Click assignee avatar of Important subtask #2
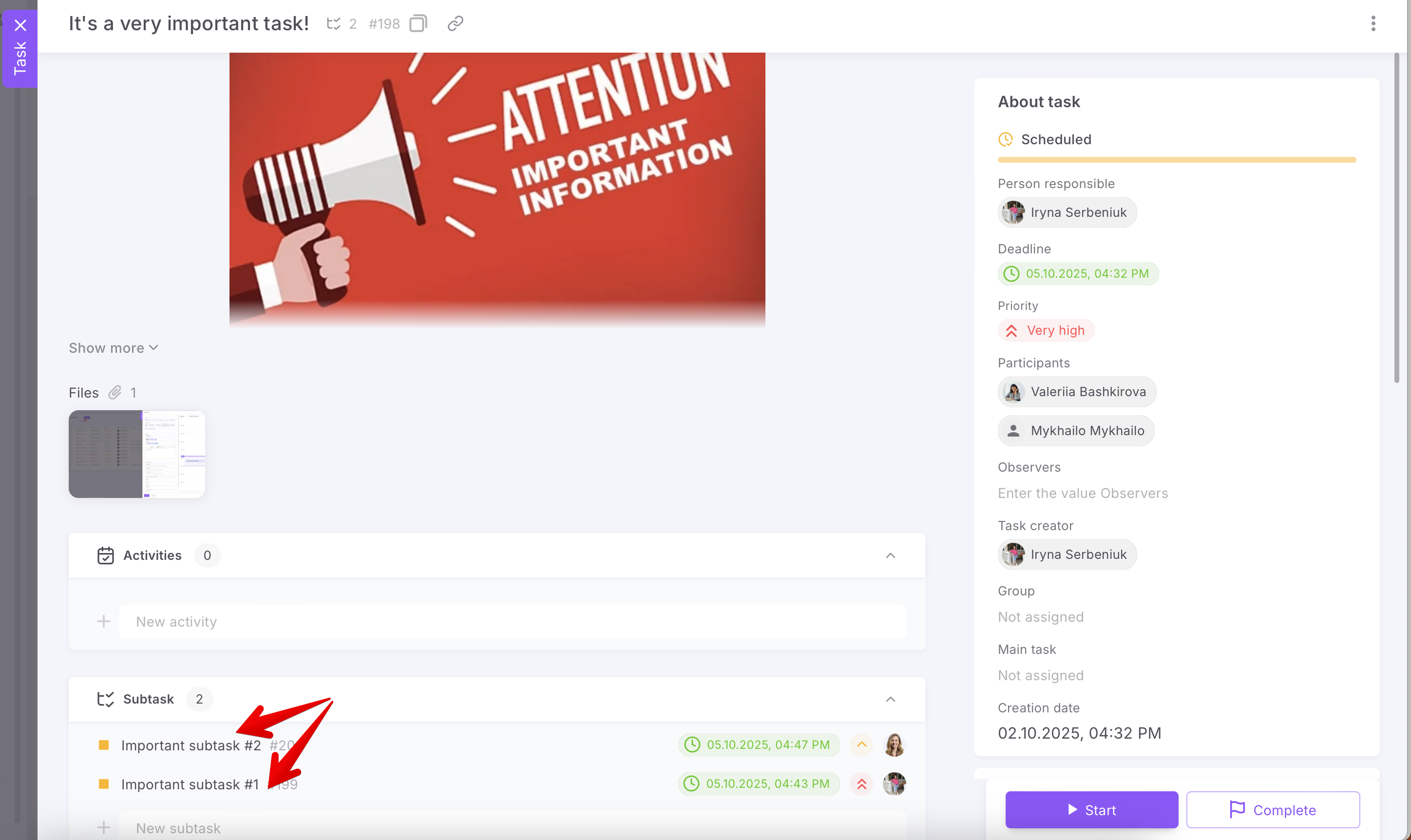Screen dimensions: 1411x840 click(x=894, y=745)
